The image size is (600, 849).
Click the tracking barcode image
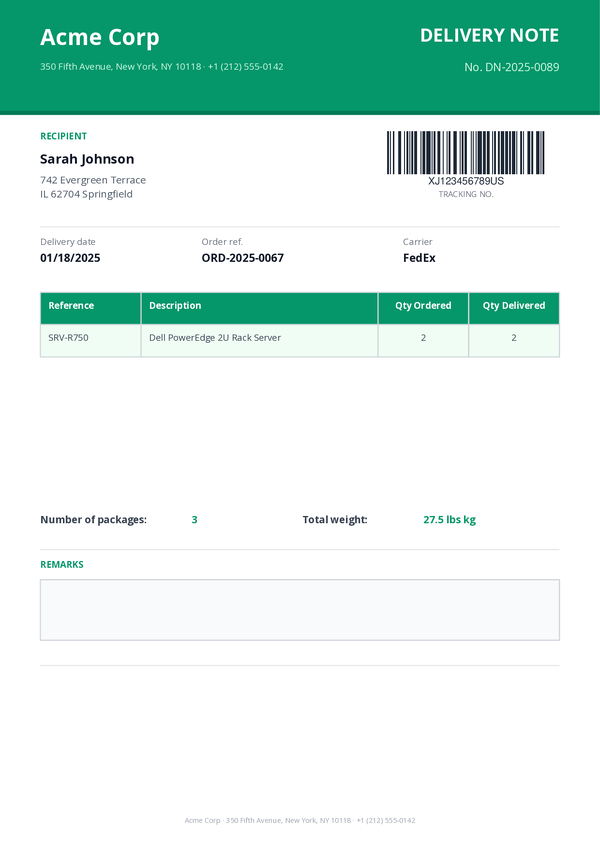(466, 153)
